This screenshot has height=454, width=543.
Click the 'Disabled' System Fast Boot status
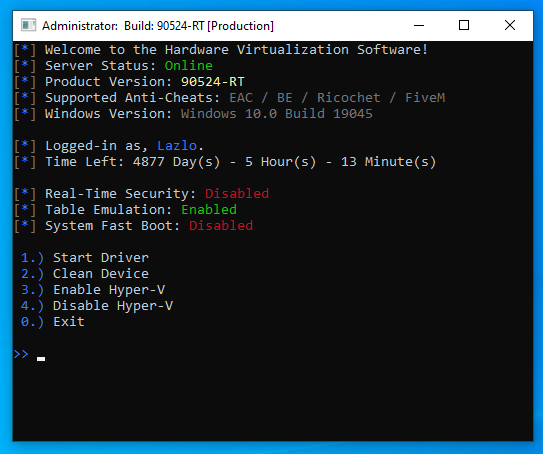[221, 226]
